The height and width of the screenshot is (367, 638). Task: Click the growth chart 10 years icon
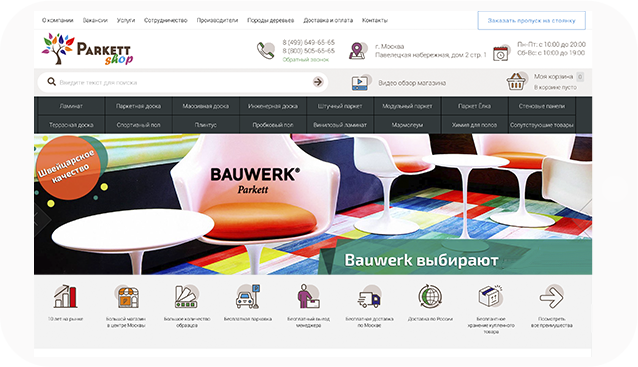click(x=65, y=296)
